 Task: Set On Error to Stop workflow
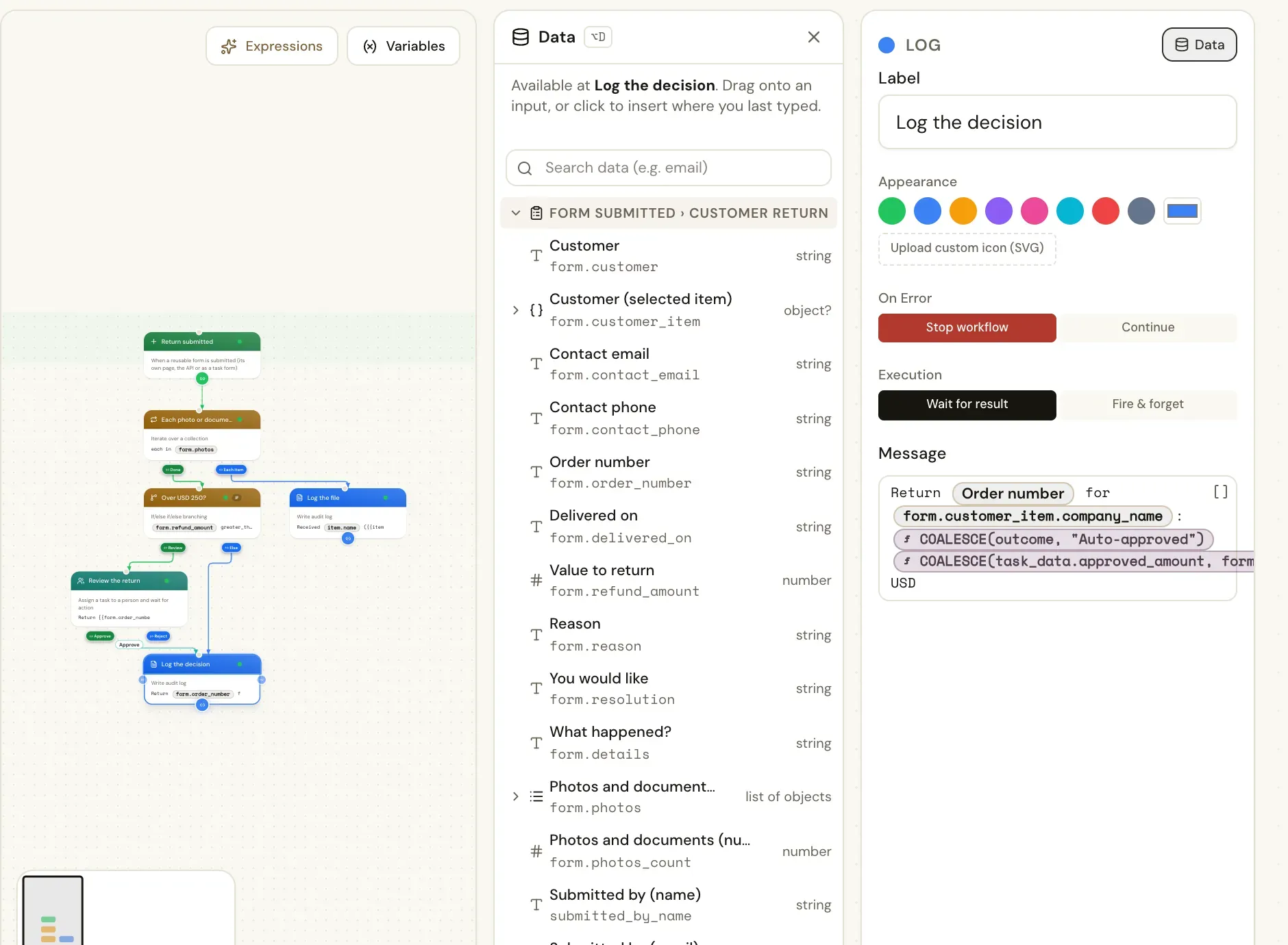click(967, 327)
